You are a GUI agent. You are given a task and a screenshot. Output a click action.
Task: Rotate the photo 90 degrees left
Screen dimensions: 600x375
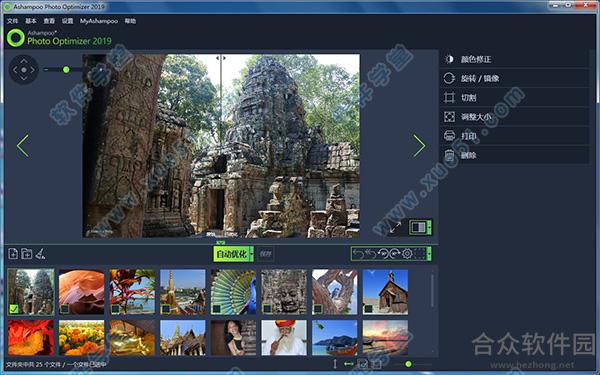coord(383,254)
